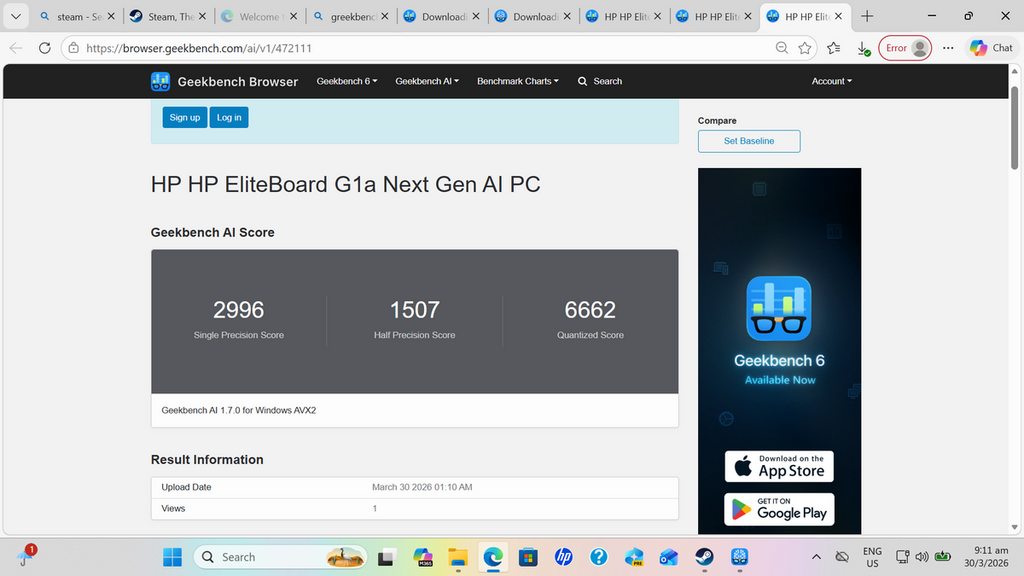
Task: Refresh the page
Action: [x=43, y=47]
